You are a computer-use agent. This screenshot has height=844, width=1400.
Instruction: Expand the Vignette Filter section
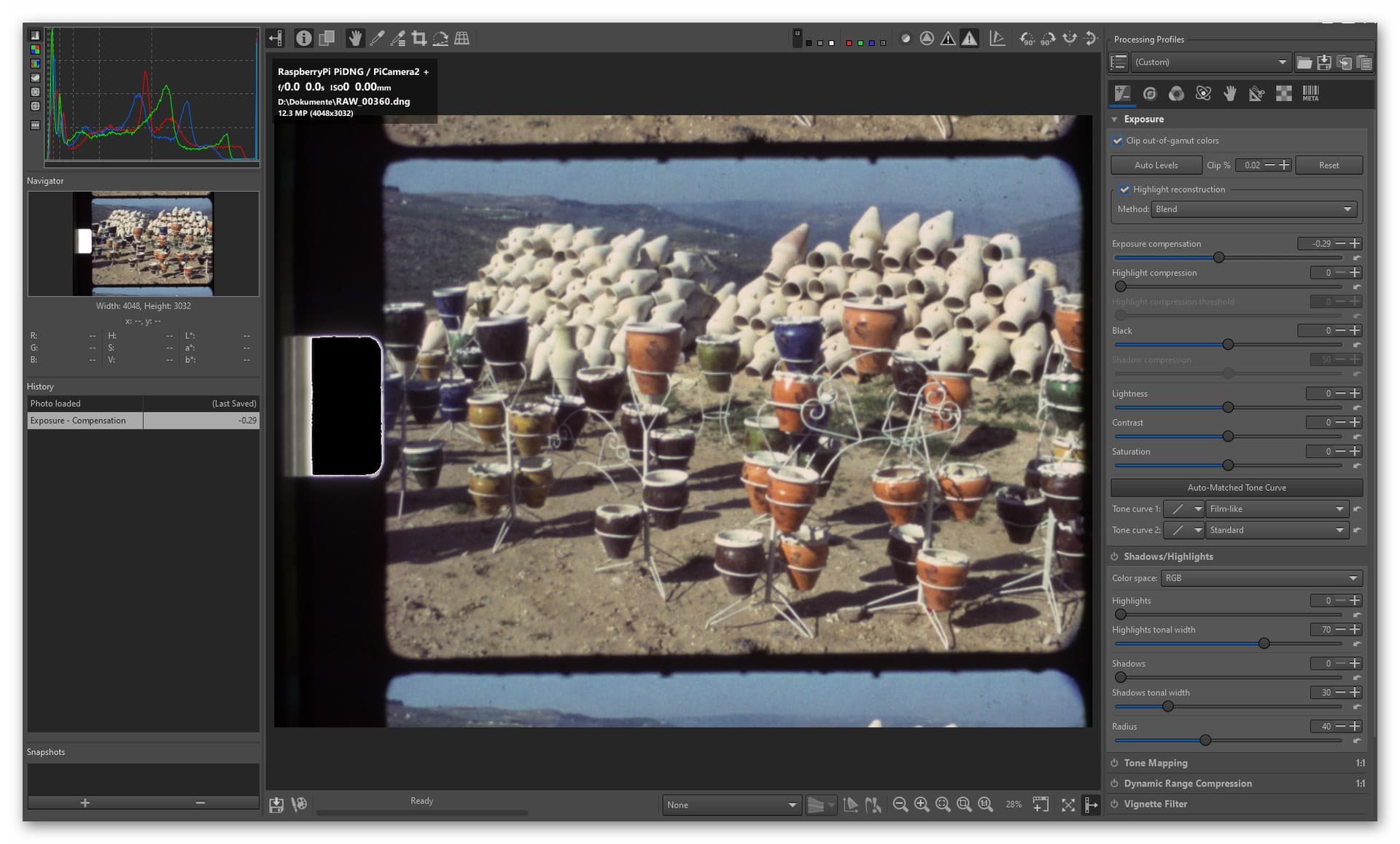click(1156, 804)
